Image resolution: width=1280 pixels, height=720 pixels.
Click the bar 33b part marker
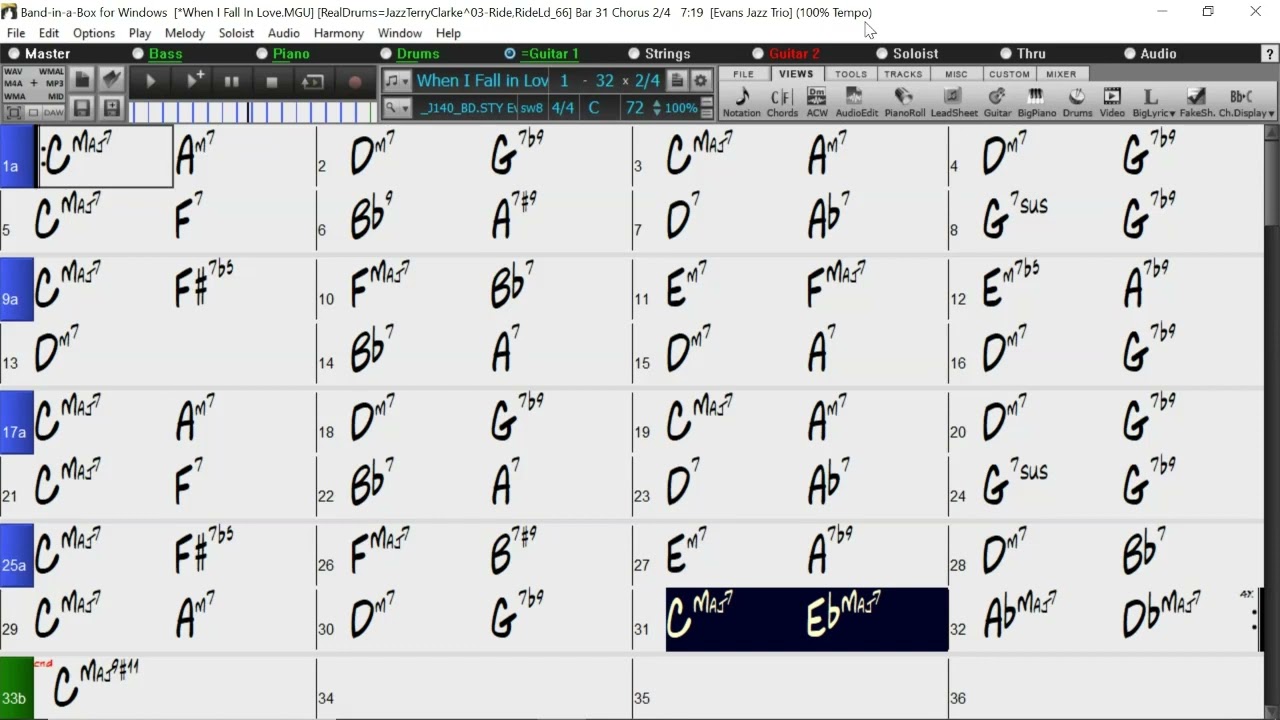(17, 688)
